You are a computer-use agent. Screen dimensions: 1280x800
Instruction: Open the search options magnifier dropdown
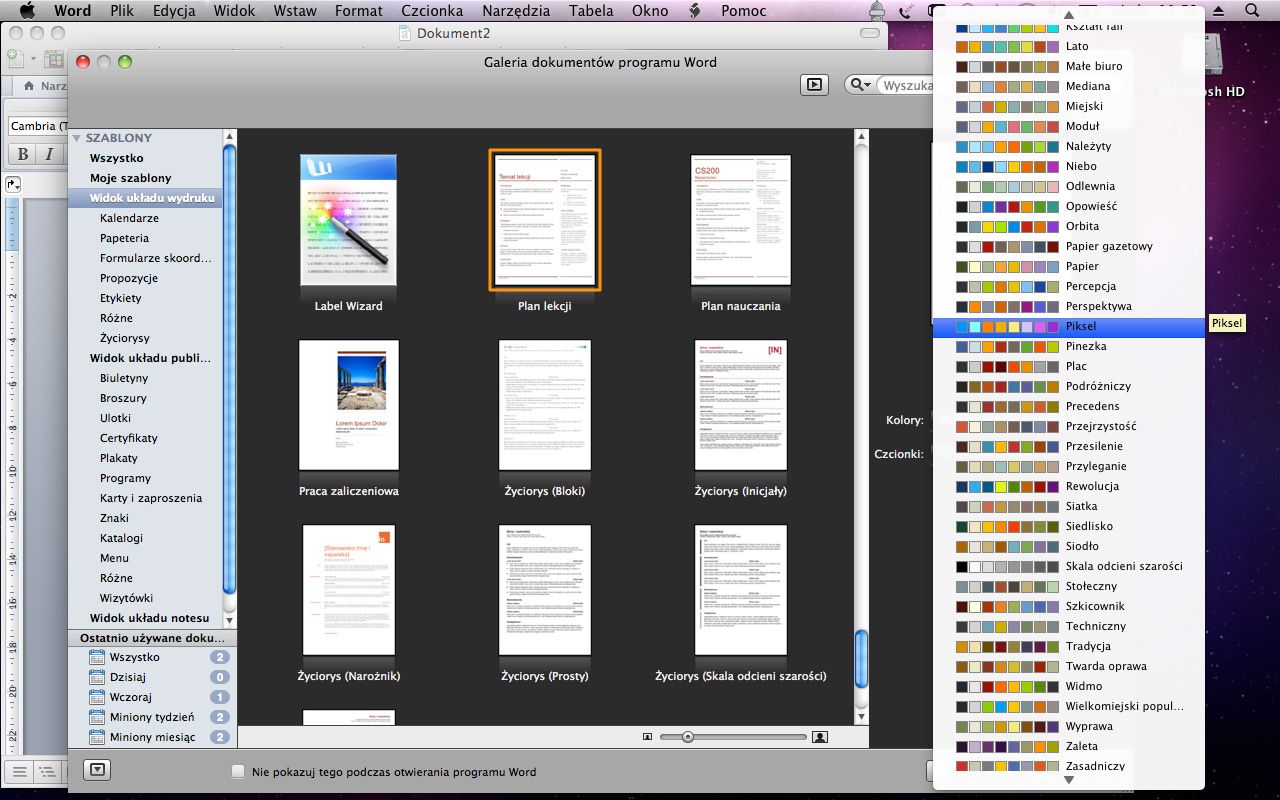coord(859,86)
